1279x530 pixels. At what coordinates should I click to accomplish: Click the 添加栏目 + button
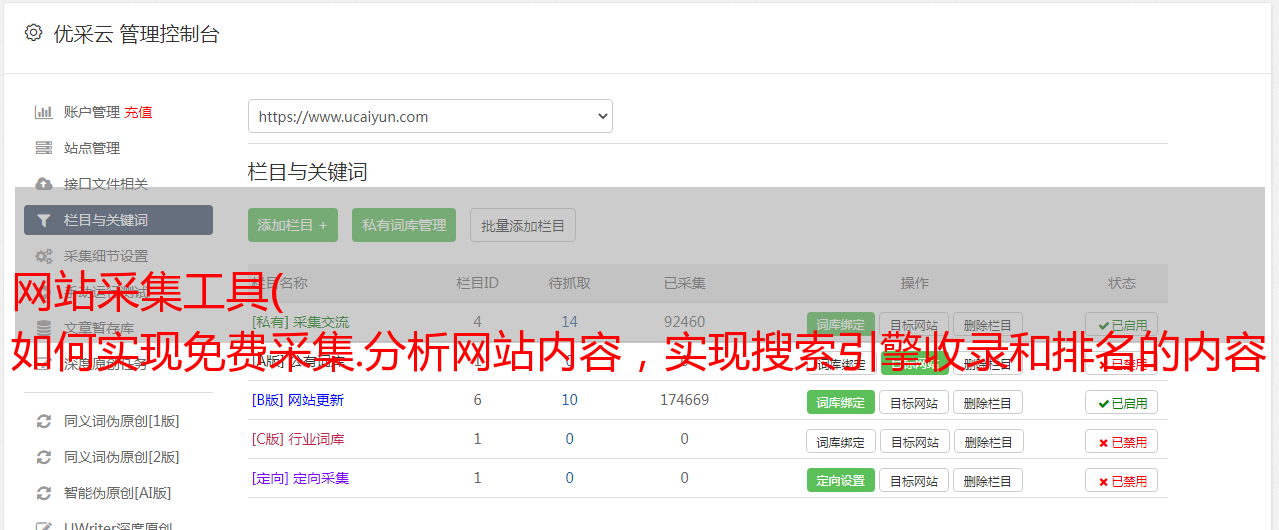click(293, 225)
